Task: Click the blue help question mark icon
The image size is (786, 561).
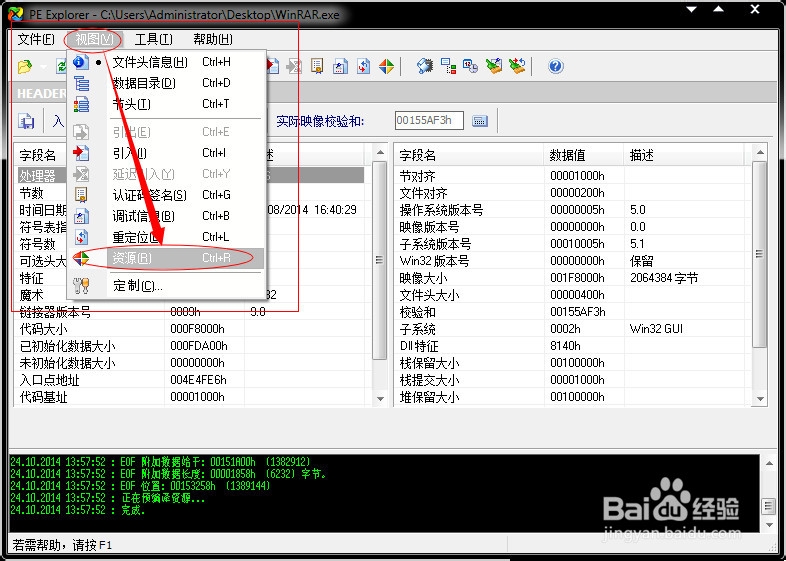Action: click(x=555, y=66)
